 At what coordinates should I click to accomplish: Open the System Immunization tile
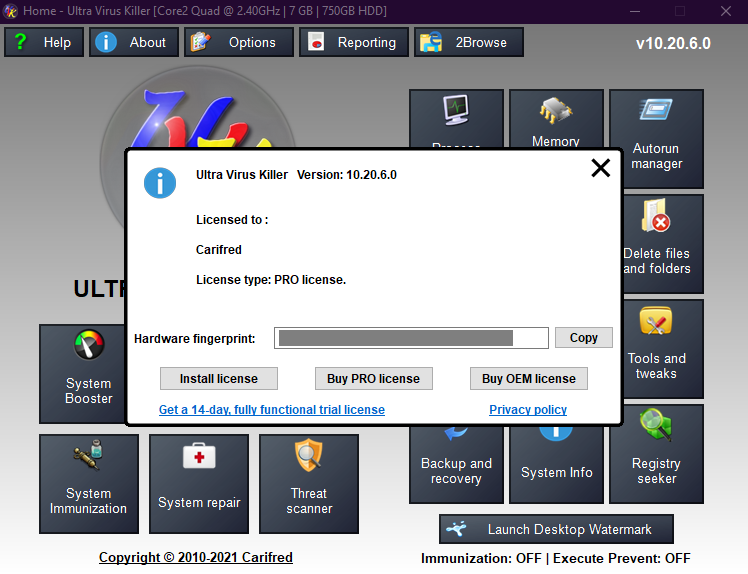89,484
